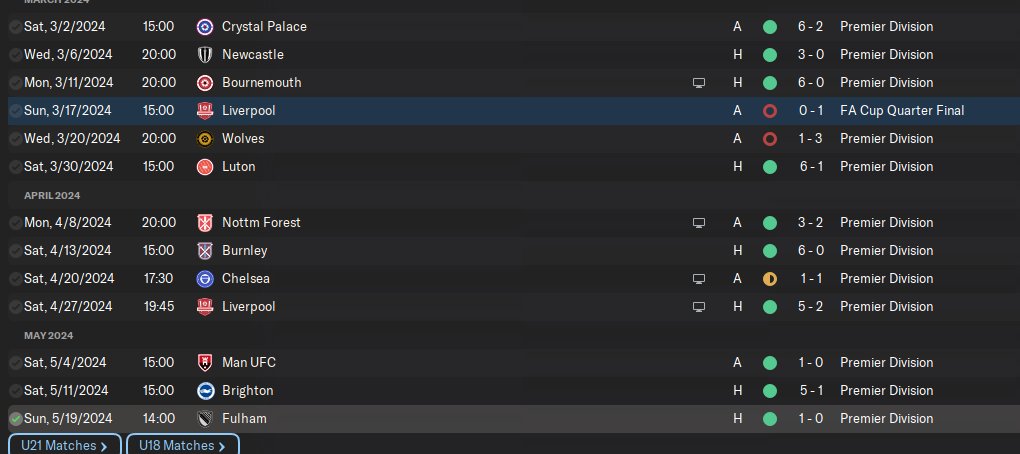This screenshot has width=1020, height=454.
Task: Click the 6 - 0 Burnley score
Action: tap(811, 250)
